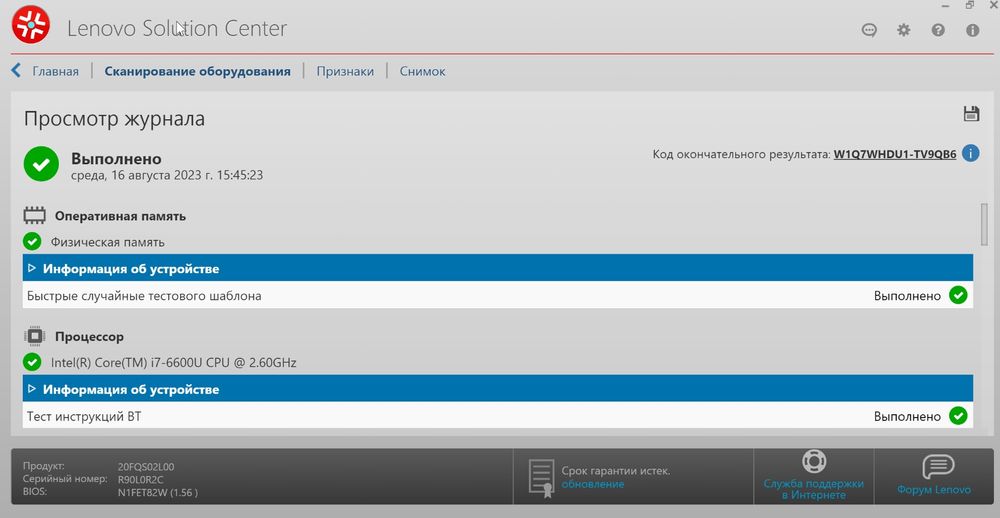The image size is (1000, 518).
Task: Go to the Главная tab
Action: point(55,71)
